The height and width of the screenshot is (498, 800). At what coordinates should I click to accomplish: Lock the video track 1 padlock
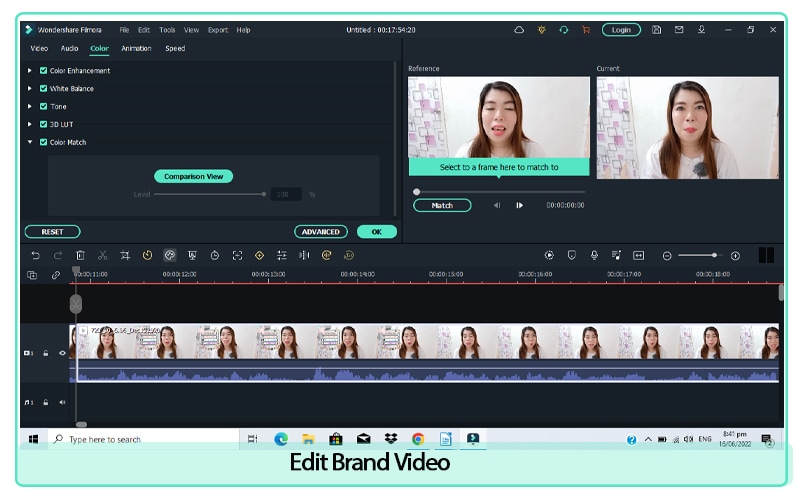click(x=46, y=353)
